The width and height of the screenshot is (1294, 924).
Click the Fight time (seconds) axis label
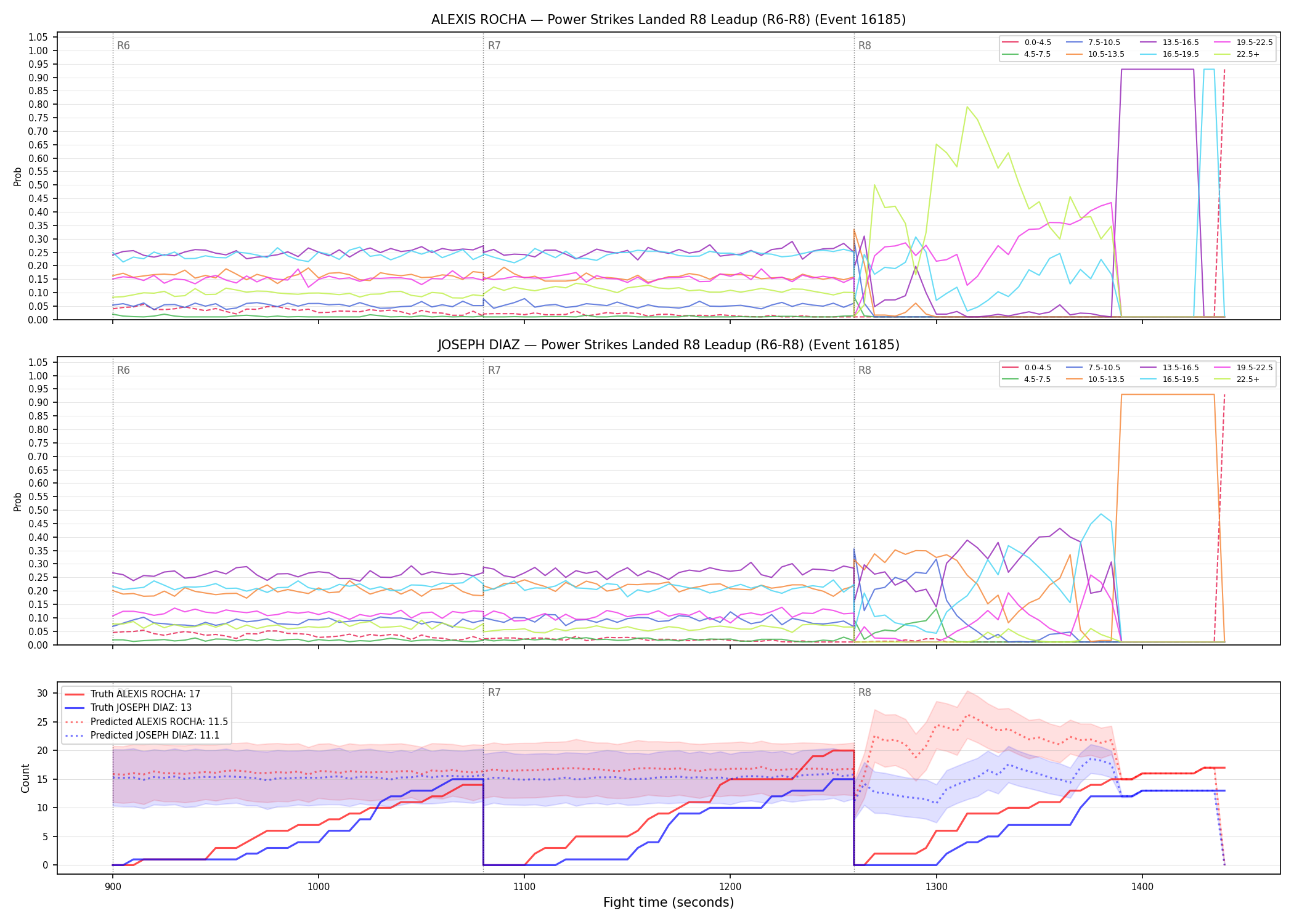click(669, 902)
